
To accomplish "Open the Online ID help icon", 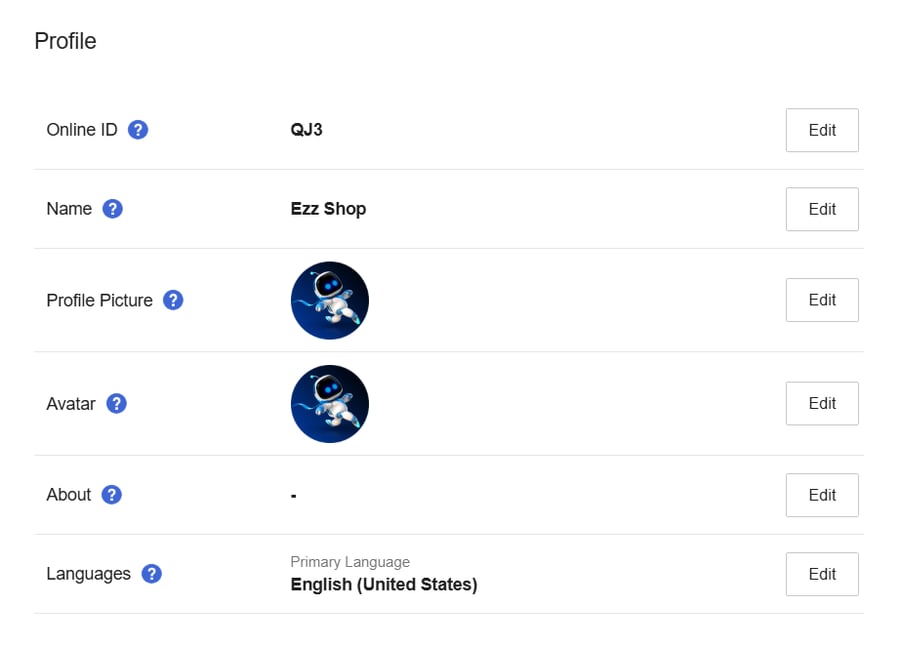I will point(138,130).
